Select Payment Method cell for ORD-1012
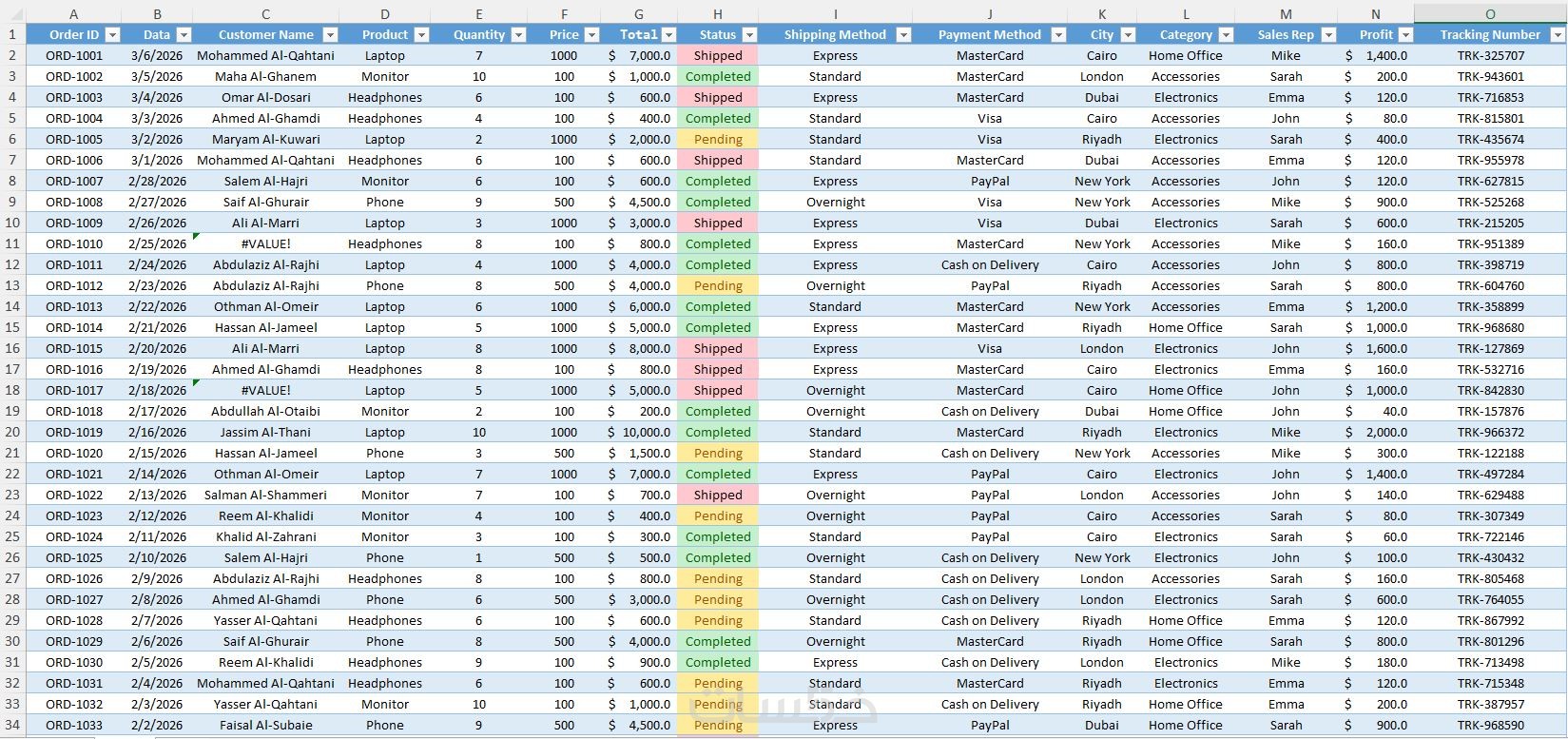1568x739 pixels. click(990, 285)
